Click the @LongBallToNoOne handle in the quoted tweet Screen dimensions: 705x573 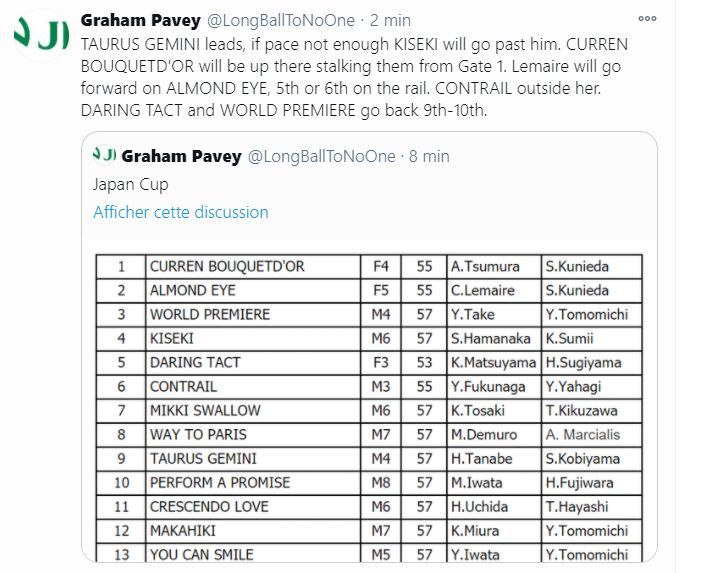click(x=321, y=156)
